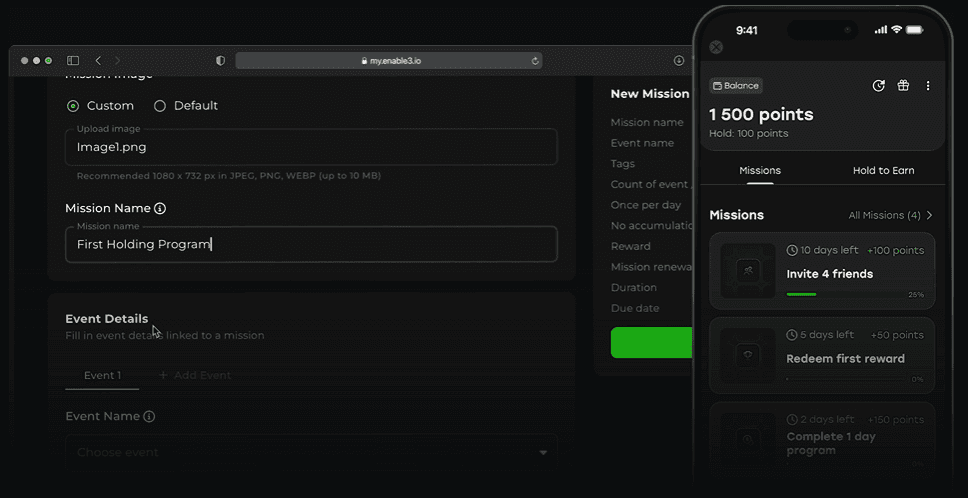The image size is (968, 498).
Task: Click Once per day summary row
Action: click(x=646, y=205)
